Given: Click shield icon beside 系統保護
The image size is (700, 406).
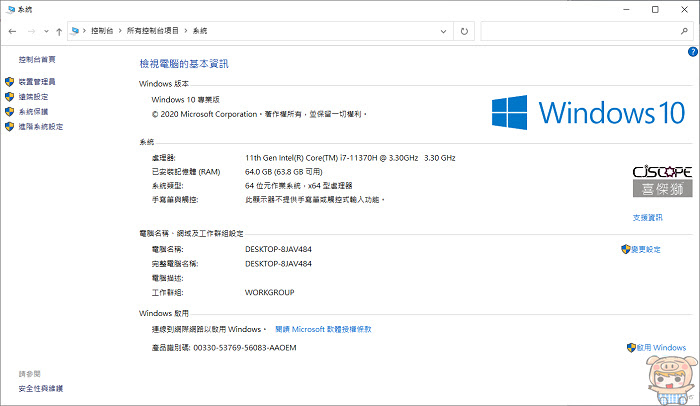Looking at the screenshot, I should click(x=9, y=112).
